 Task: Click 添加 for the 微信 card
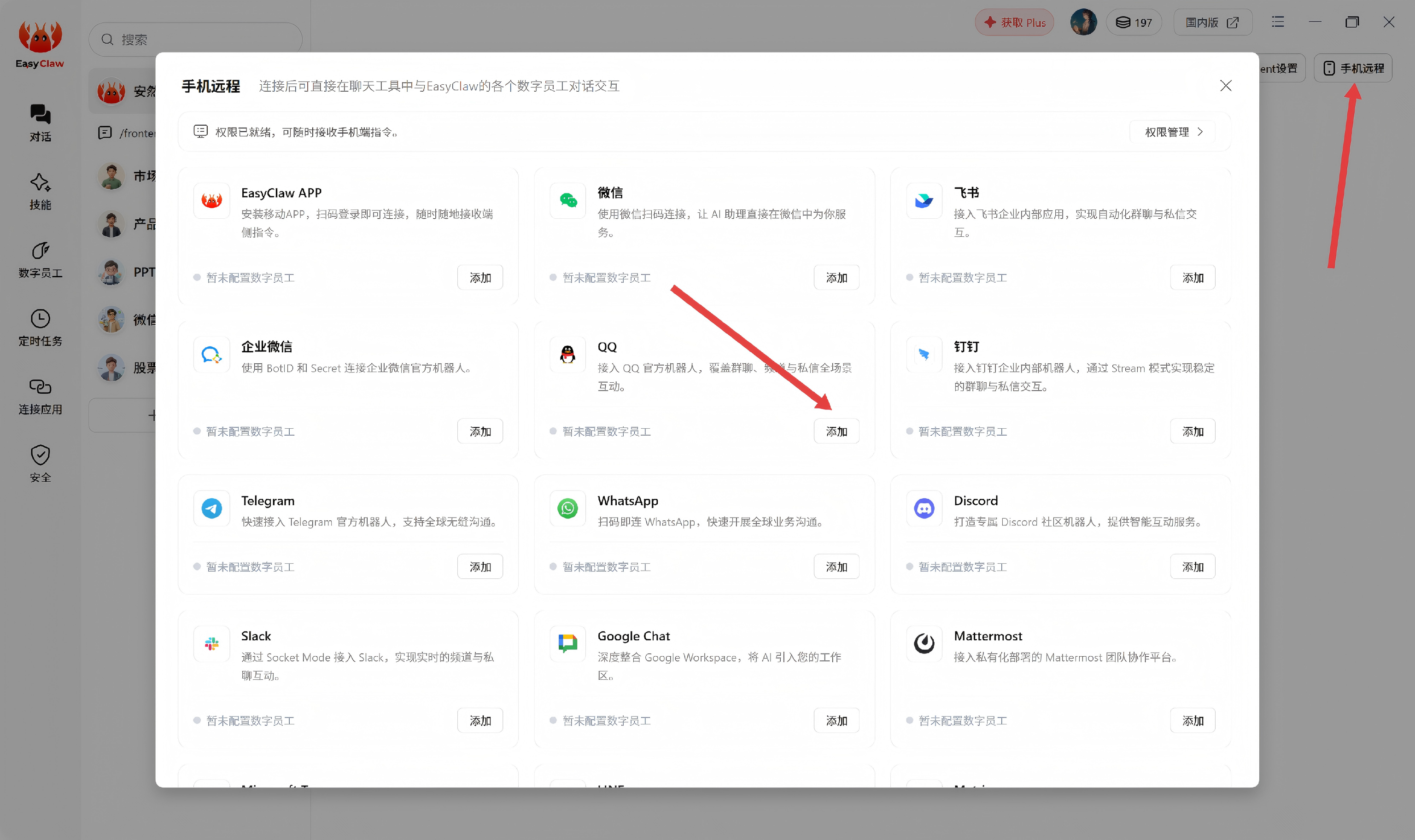[x=836, y=277]
